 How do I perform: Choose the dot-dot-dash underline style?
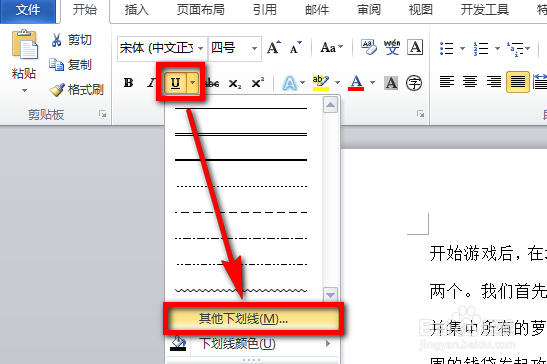[x=241, y=264]
